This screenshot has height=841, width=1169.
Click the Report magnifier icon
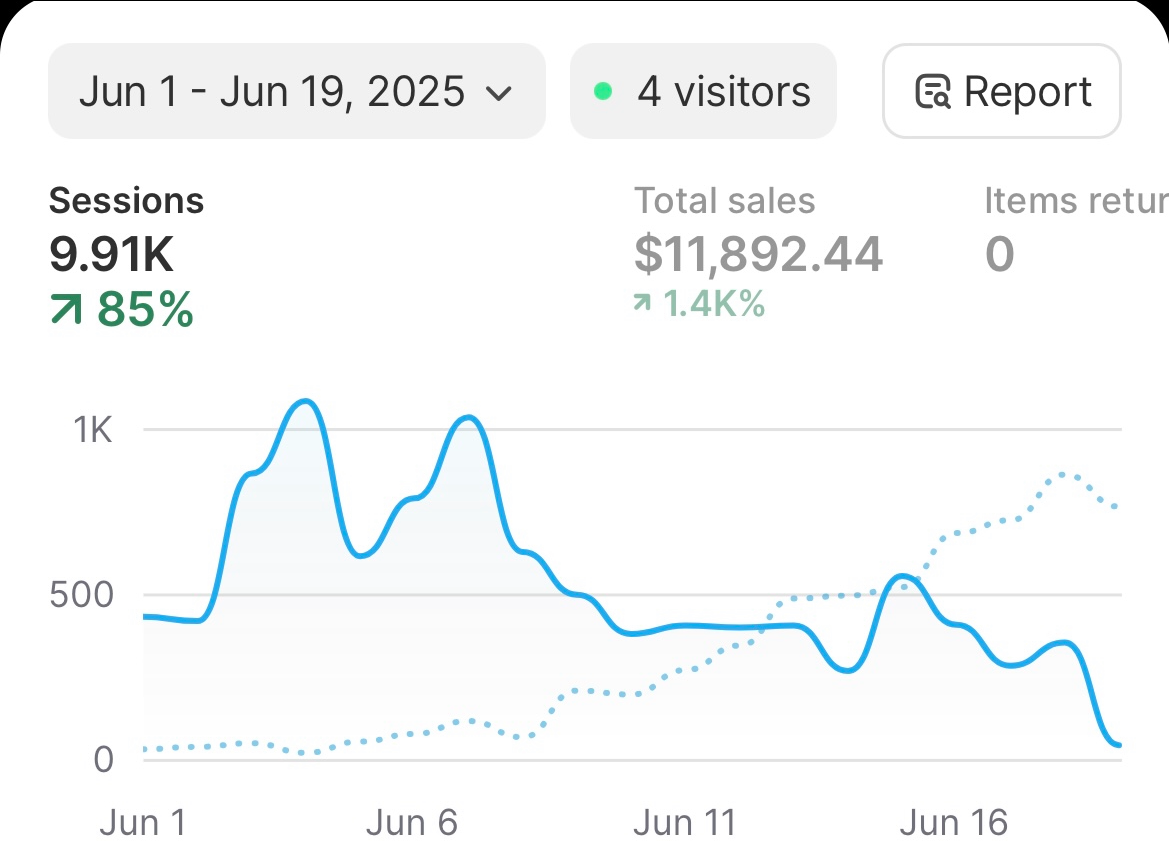coord(933,92)
